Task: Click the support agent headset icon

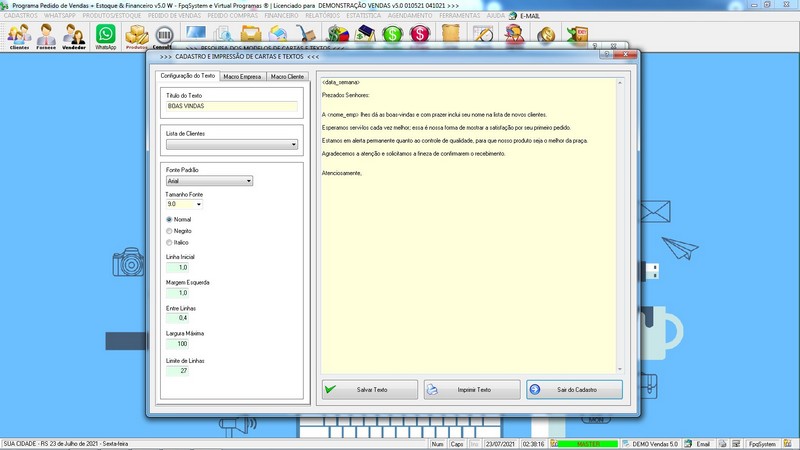Action: pyautogui.click(x=514, y=34)
